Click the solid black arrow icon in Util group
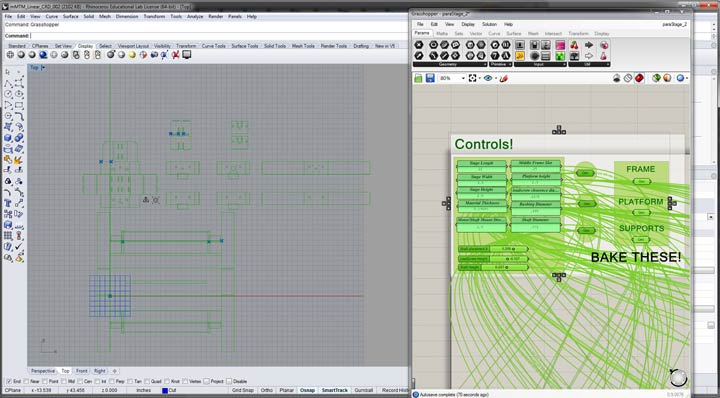 589,45
